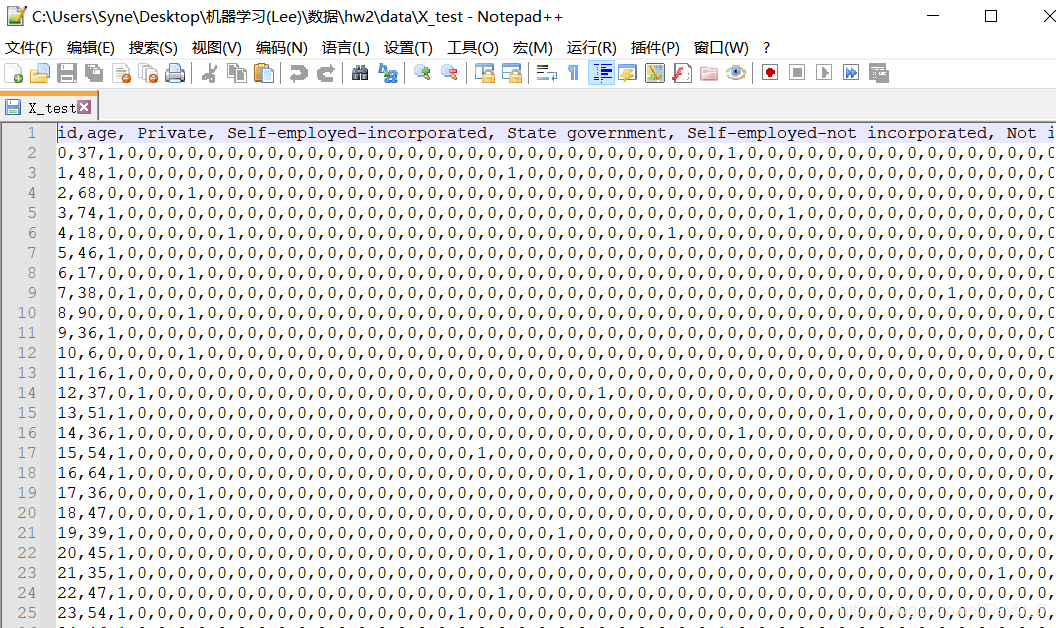Minimize the Notepad++ window
The image size is (1056, 628).
[x=933, y=15]
